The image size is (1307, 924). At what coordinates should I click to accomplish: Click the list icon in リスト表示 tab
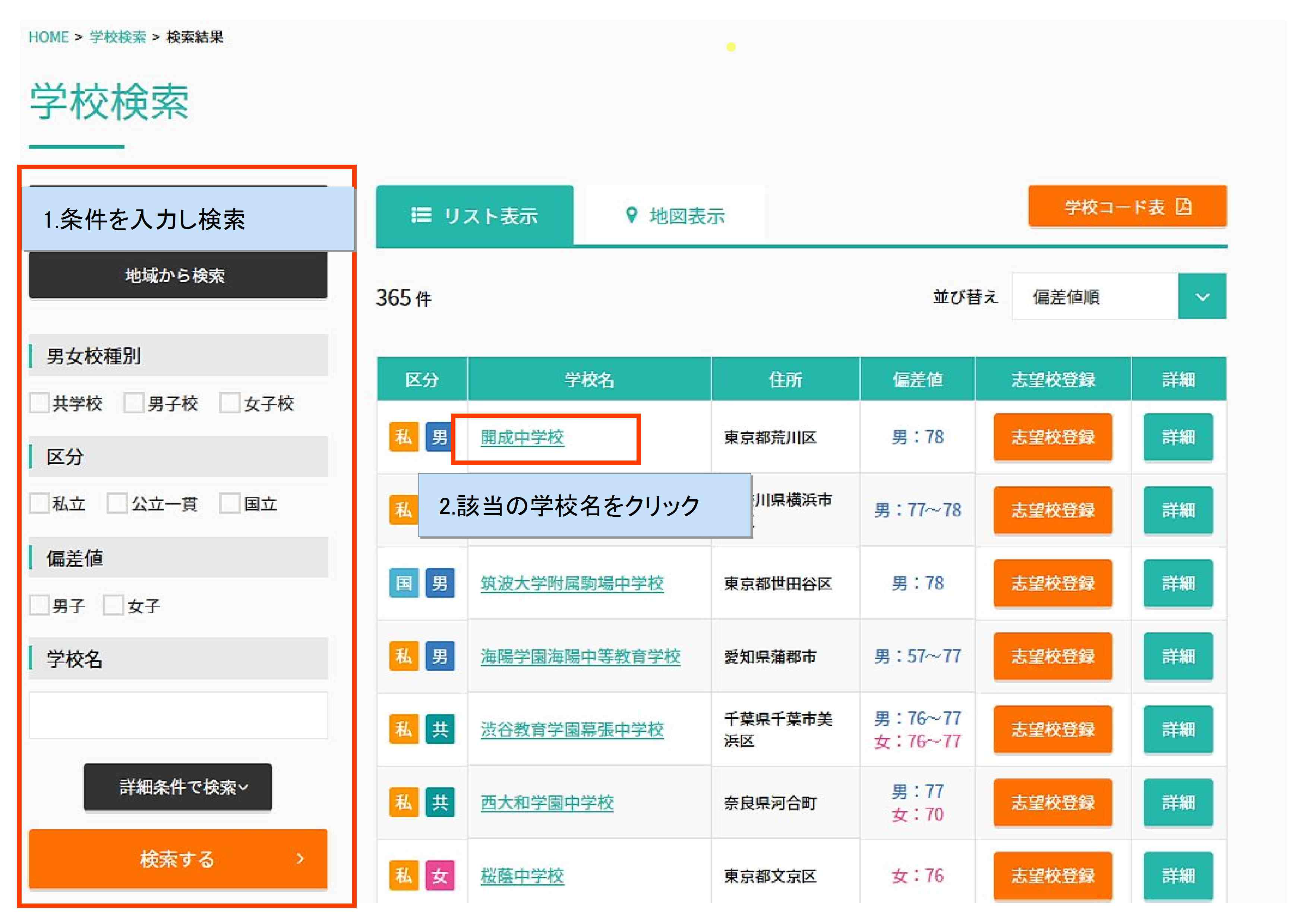coord(421,215)
